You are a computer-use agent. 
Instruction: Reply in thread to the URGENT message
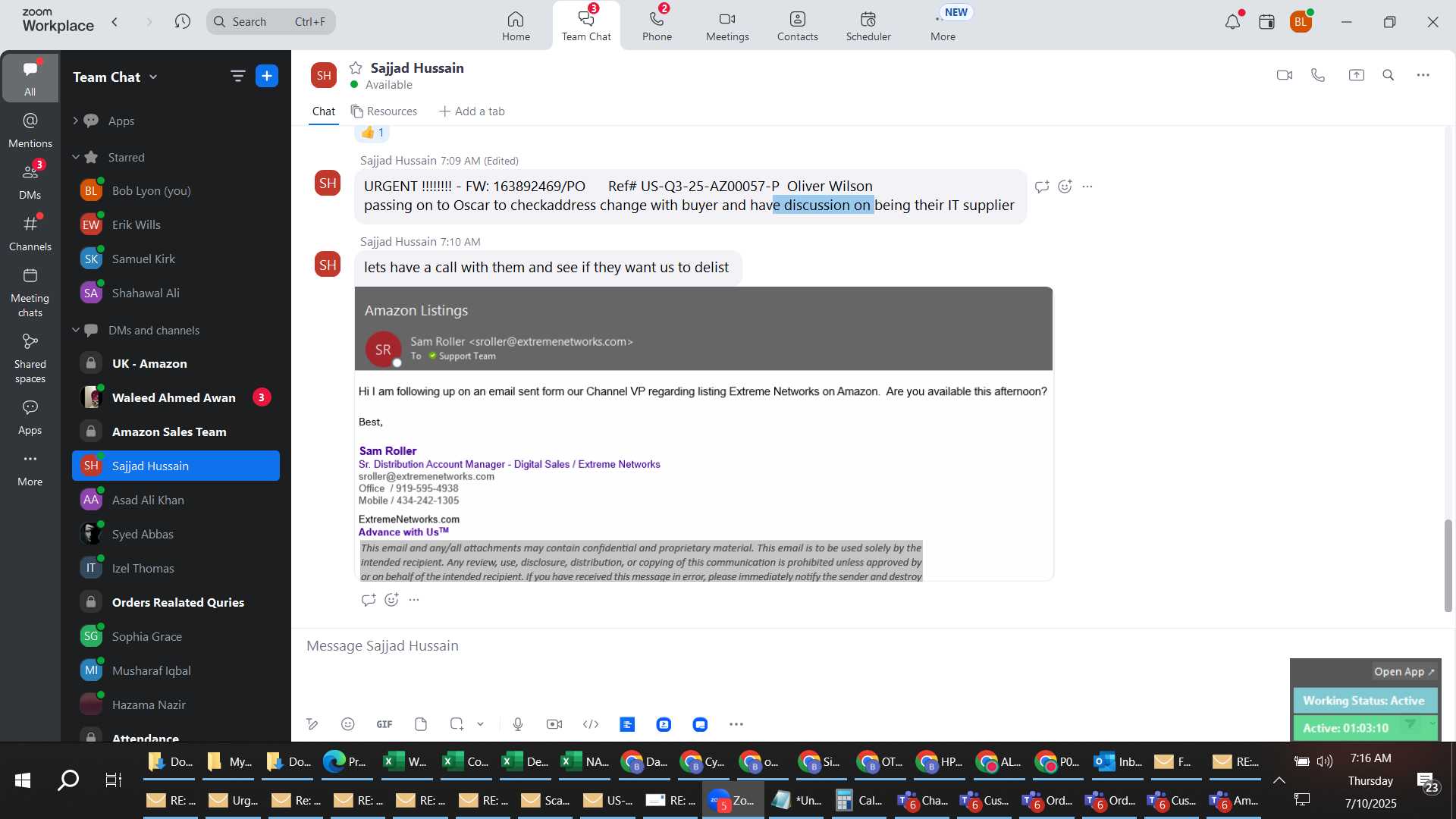[x=1042, y=187]
